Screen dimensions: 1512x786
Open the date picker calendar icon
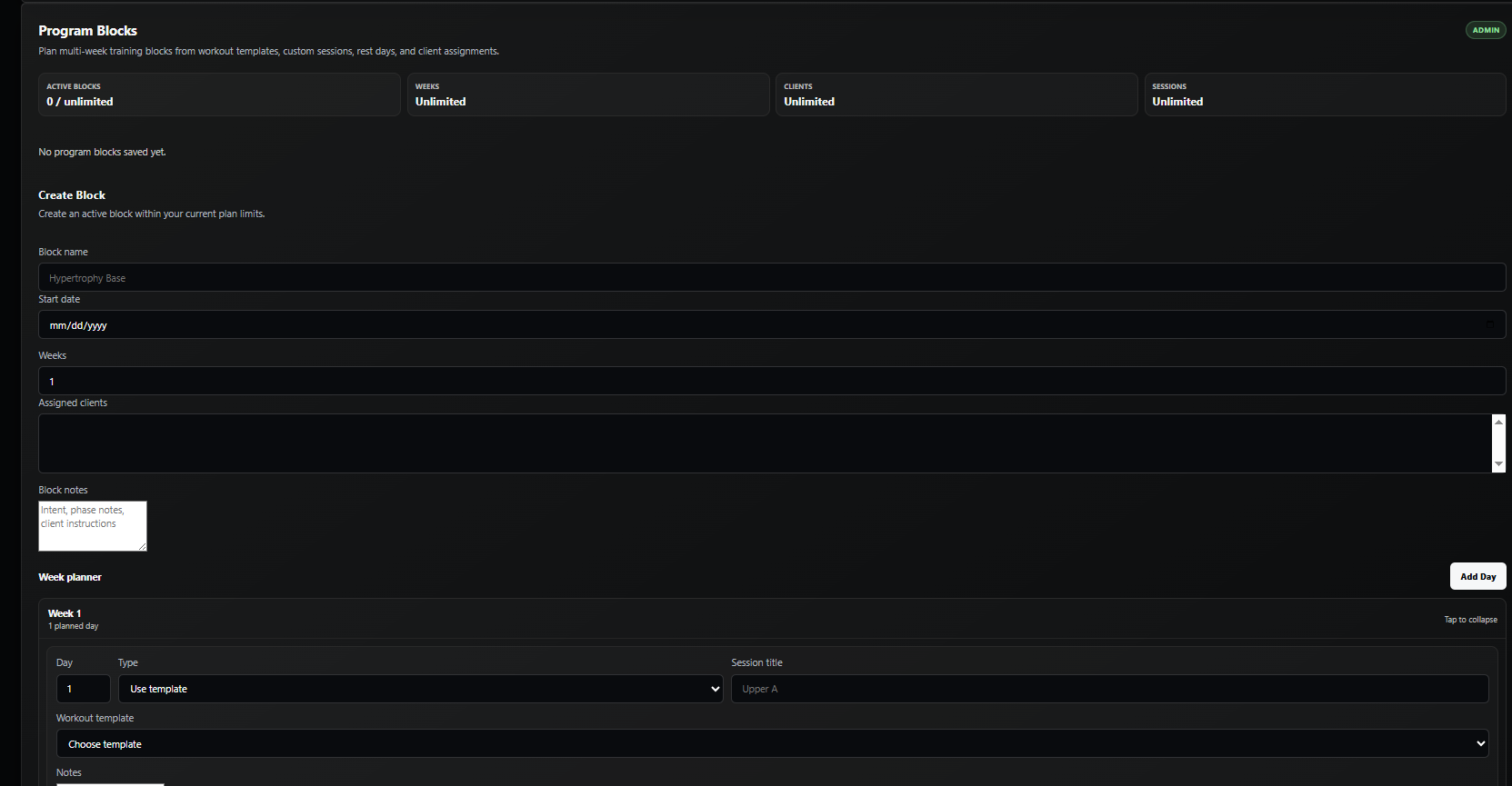point(1489,324)
